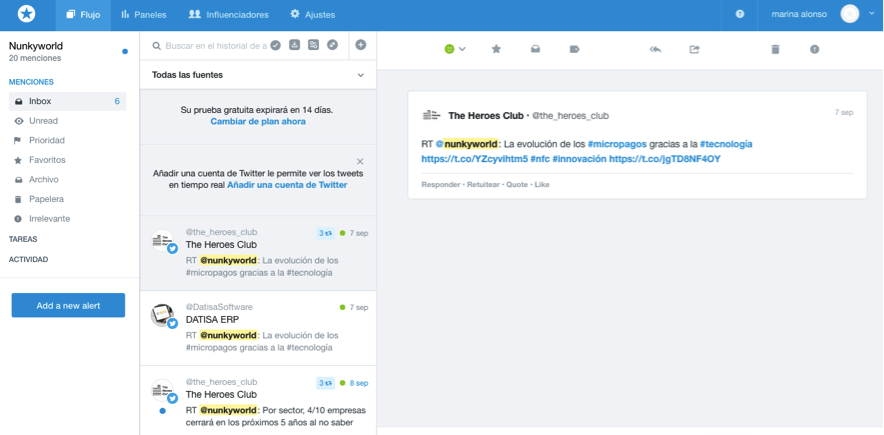Expand the ACTIVIDAD section
Image resolution: width=884 pixels, height=435 pixels.
[28, 260]
